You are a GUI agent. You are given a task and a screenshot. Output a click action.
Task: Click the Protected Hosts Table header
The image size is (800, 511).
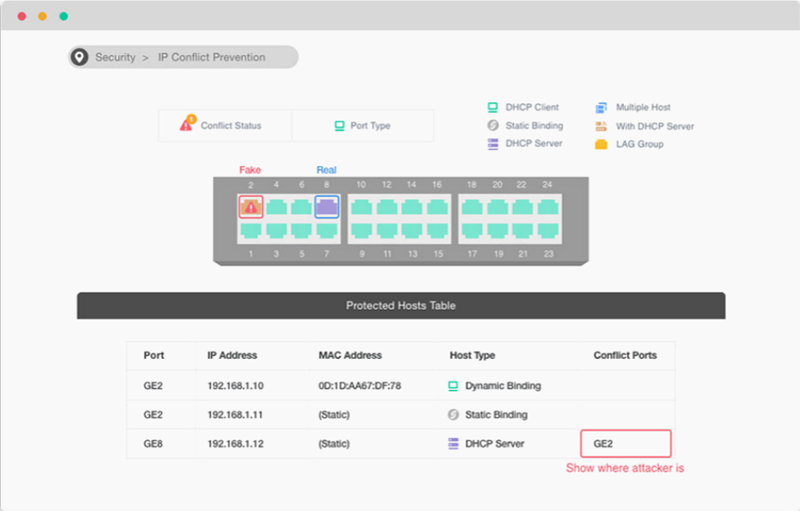[x=401, y=305]
